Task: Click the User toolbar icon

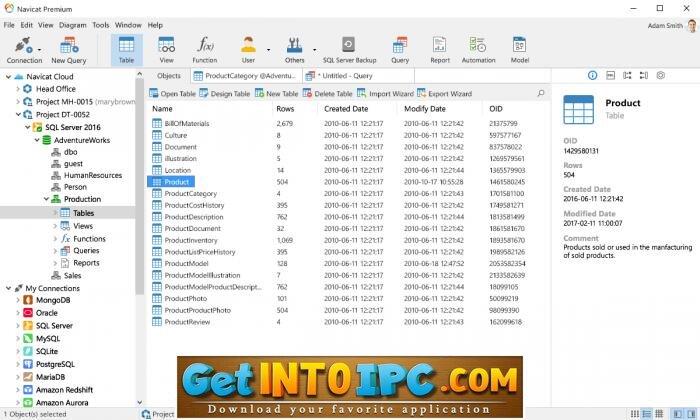Action: (x=248, y=50)
